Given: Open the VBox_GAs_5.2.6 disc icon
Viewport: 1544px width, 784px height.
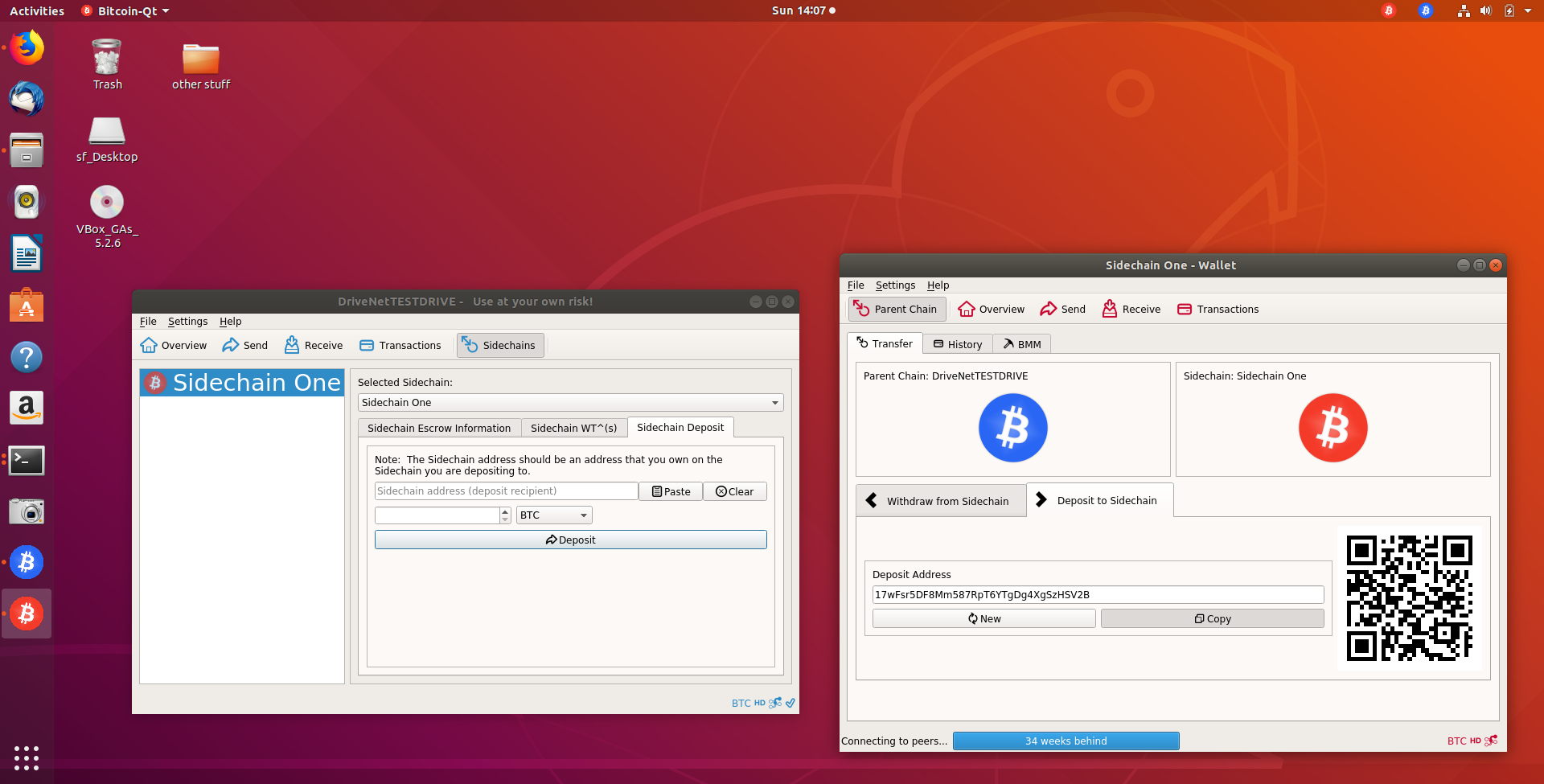Looking at the screenshot, I should click(107, 216).
